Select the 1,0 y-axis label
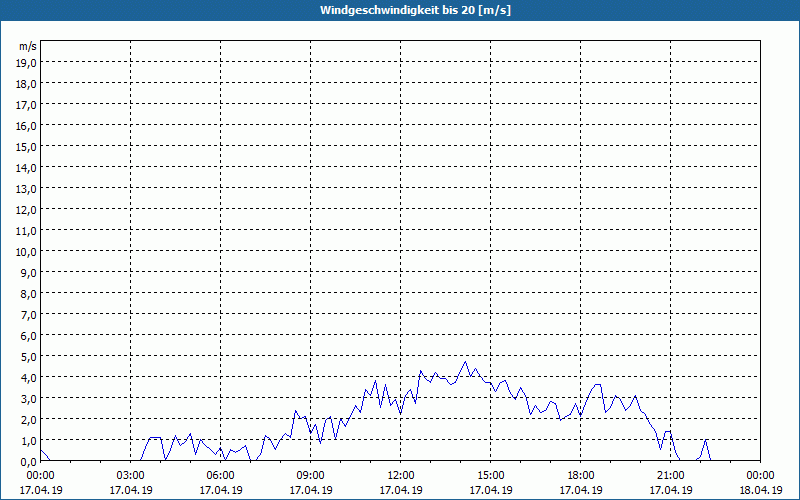 click(29, 441)
